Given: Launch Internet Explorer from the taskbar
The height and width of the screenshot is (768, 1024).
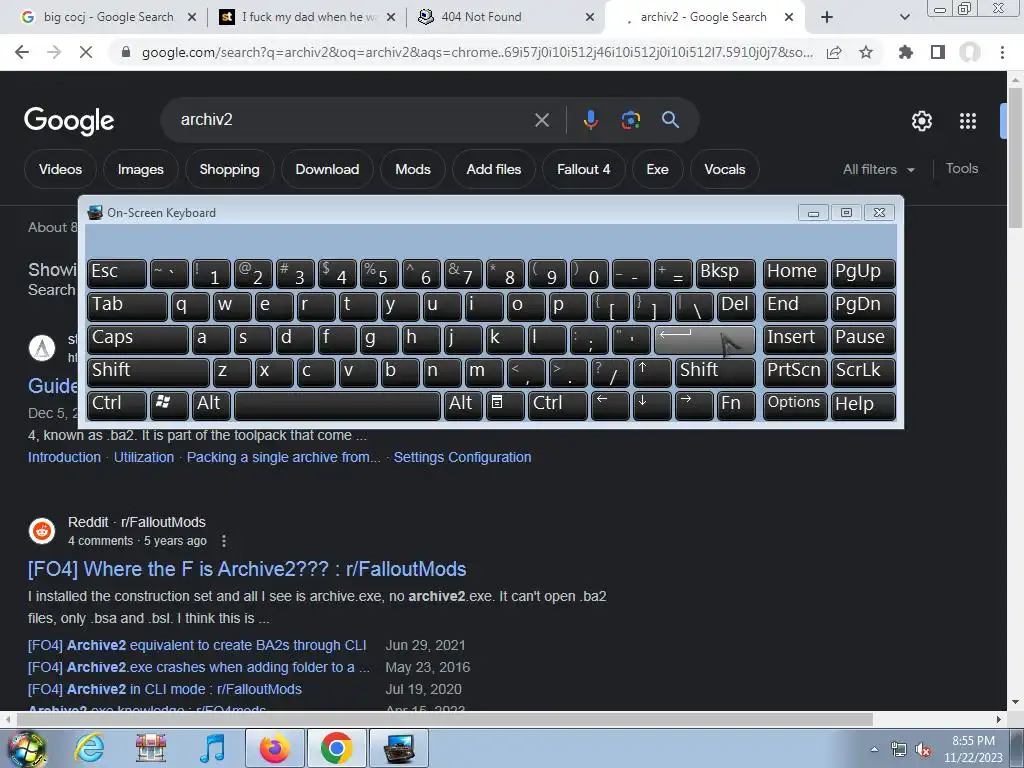Looking at the screenshot, I should [x=89, y=748].
